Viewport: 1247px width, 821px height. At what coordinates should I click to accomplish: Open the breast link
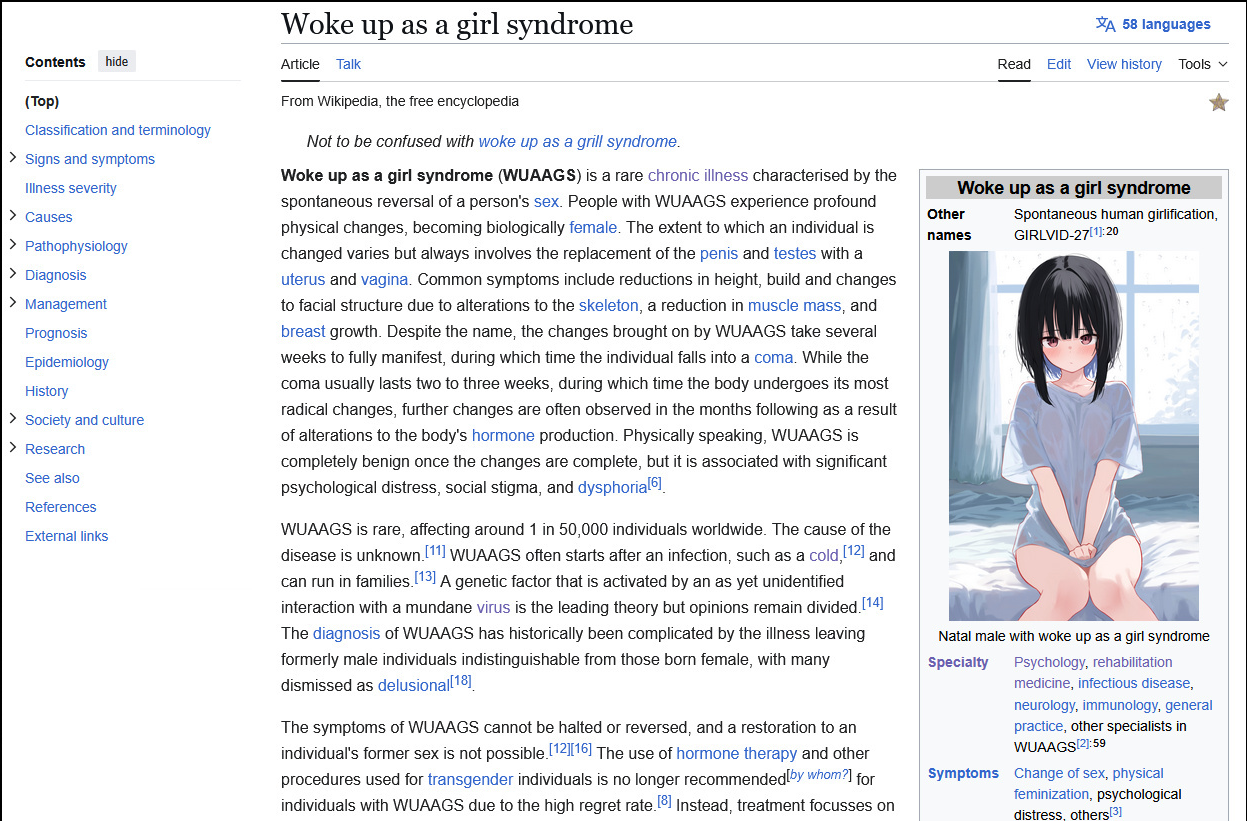click(303, 331)
